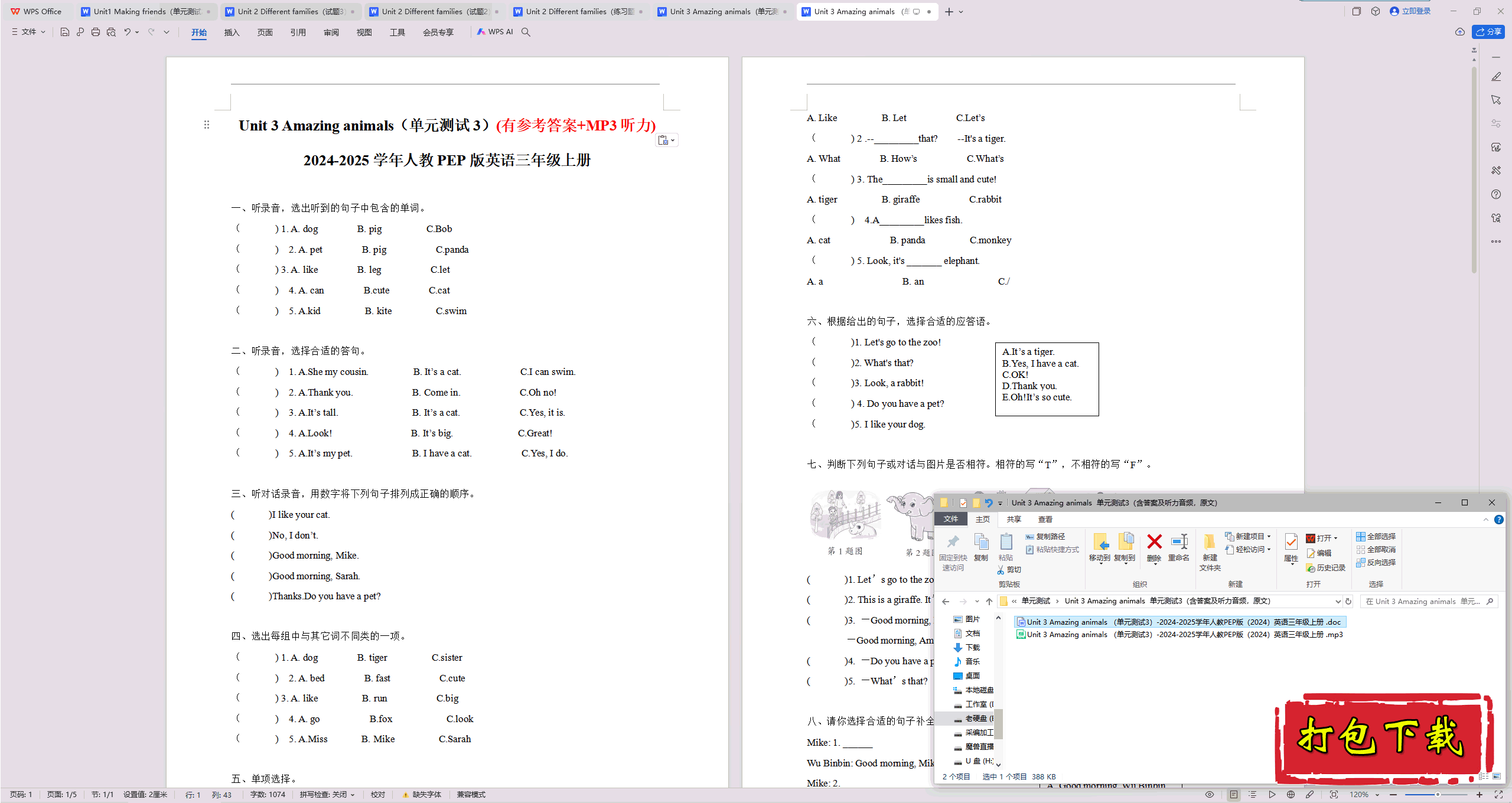1512x803 pixels.
Task: Open Explorer address bar history dropdown
Action: (x=1338, y=602)
